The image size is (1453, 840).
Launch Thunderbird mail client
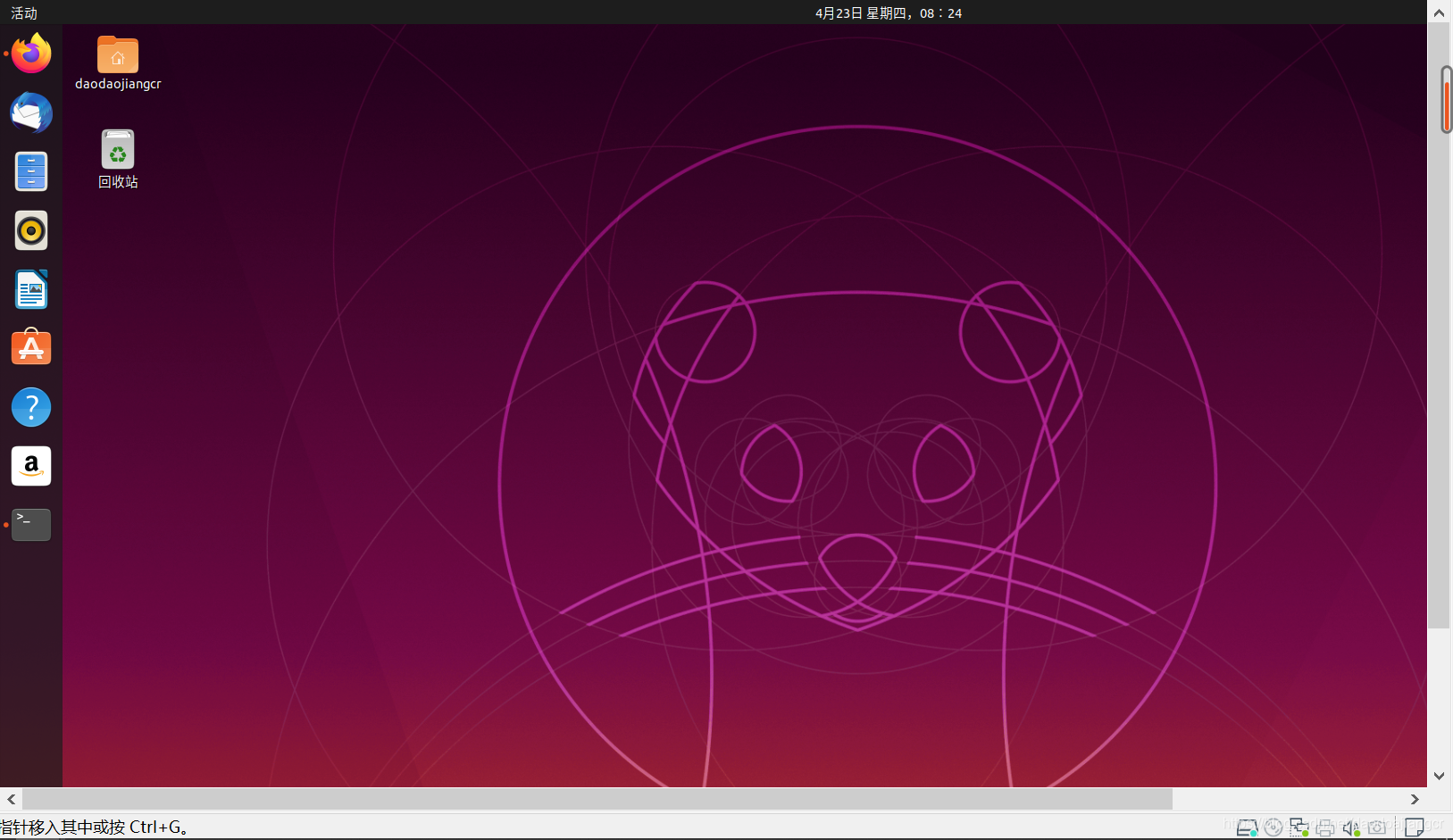pyautogui.click(x=31, y=112)
